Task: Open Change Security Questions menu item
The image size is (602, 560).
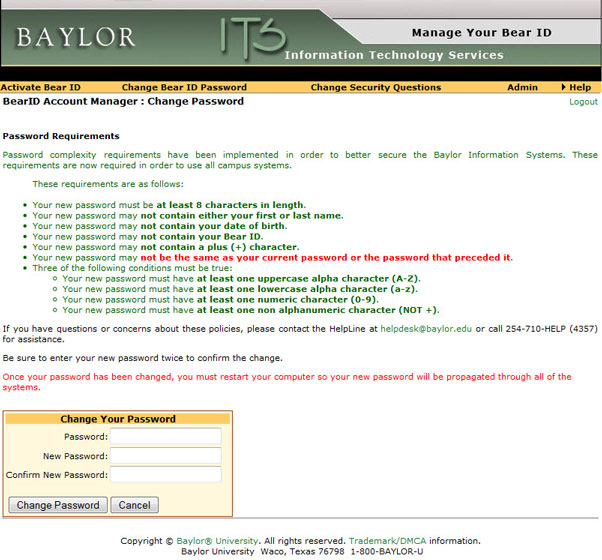Action: pos(376,88)
